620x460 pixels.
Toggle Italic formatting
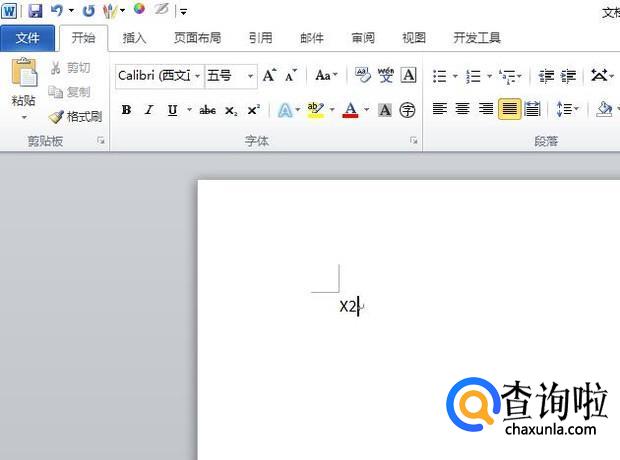point(149,110)
